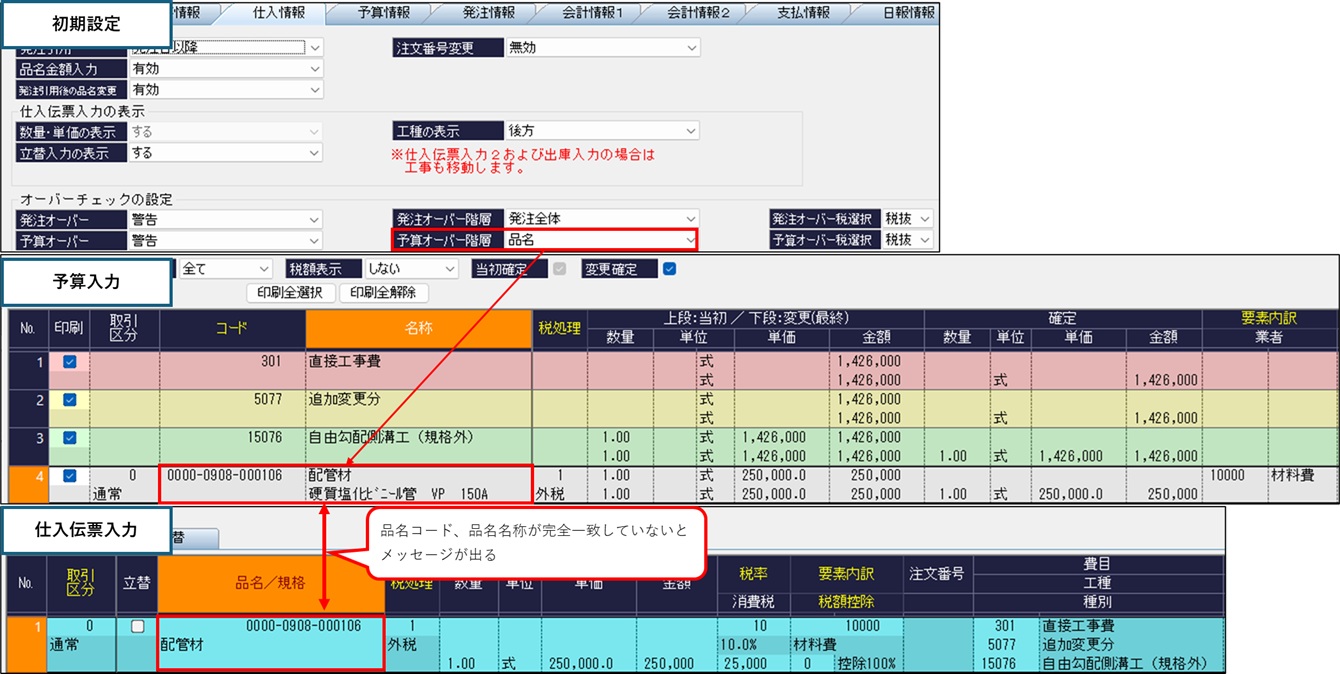
Task: Go to the 会計情報1 tab
Action: 591,13
